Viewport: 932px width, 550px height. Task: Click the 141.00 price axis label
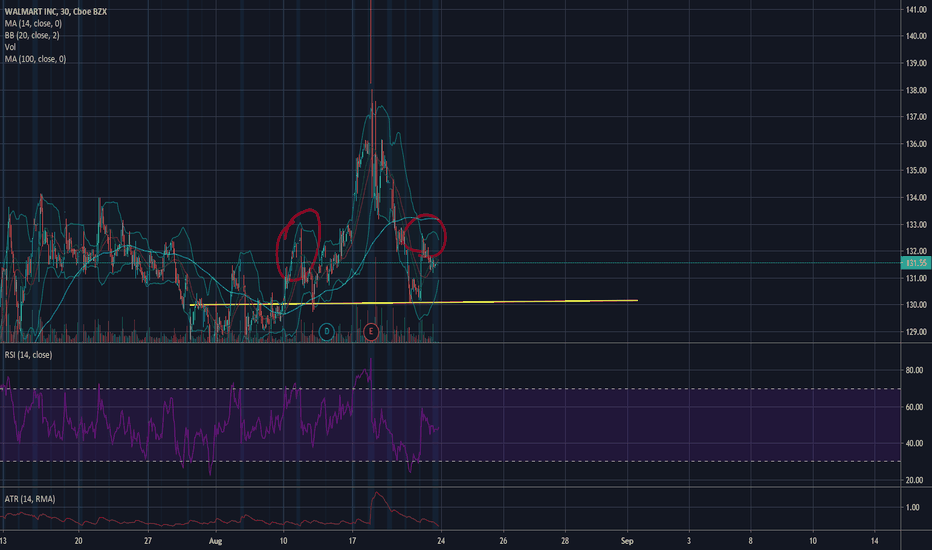[x=916, y=10]
